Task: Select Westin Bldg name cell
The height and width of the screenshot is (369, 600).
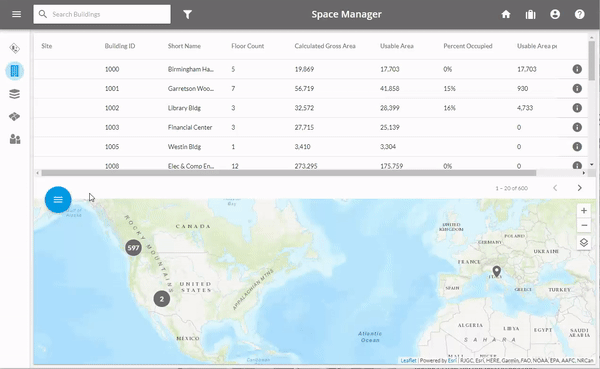Action: (184, 147)
